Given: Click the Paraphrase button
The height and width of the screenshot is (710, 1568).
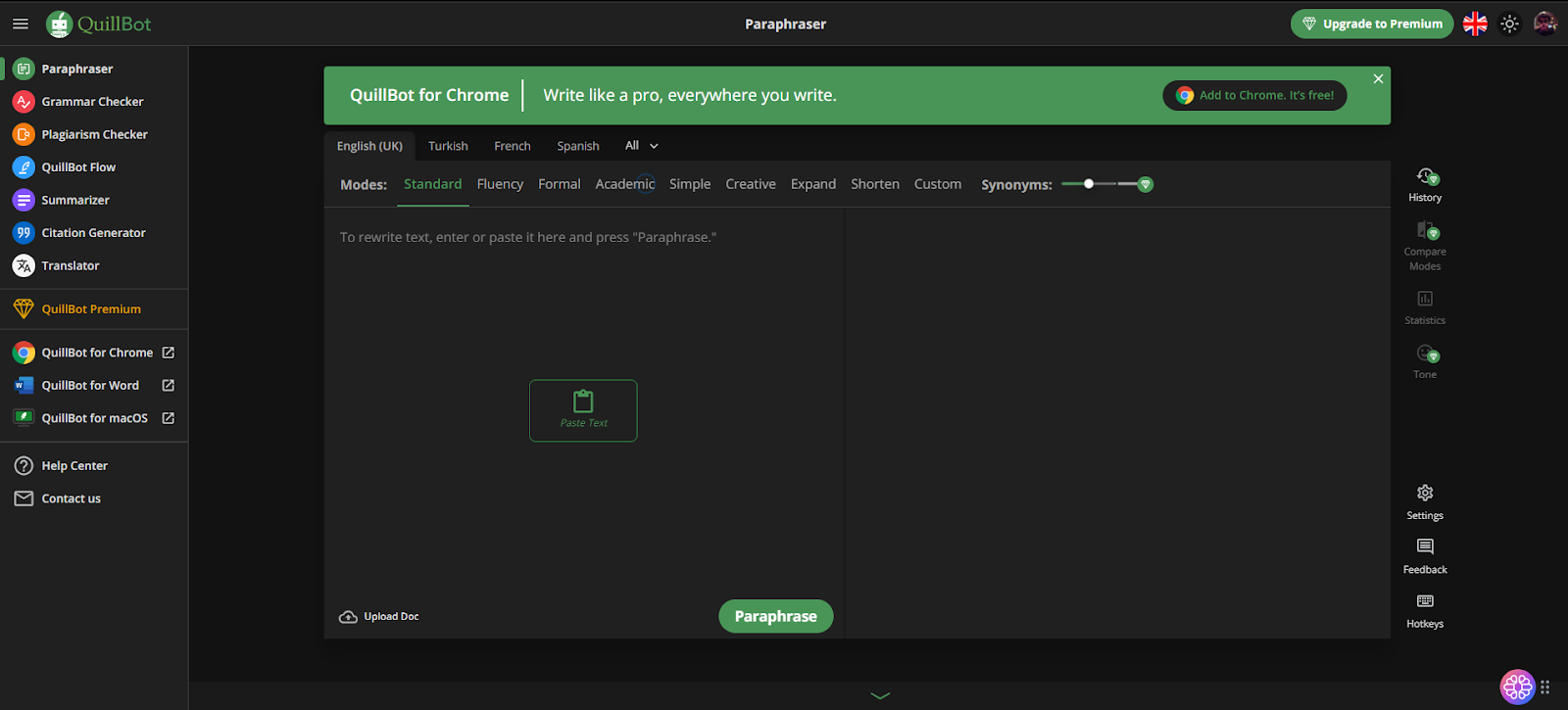Looking at the screenshot, I should click(776, 616).
